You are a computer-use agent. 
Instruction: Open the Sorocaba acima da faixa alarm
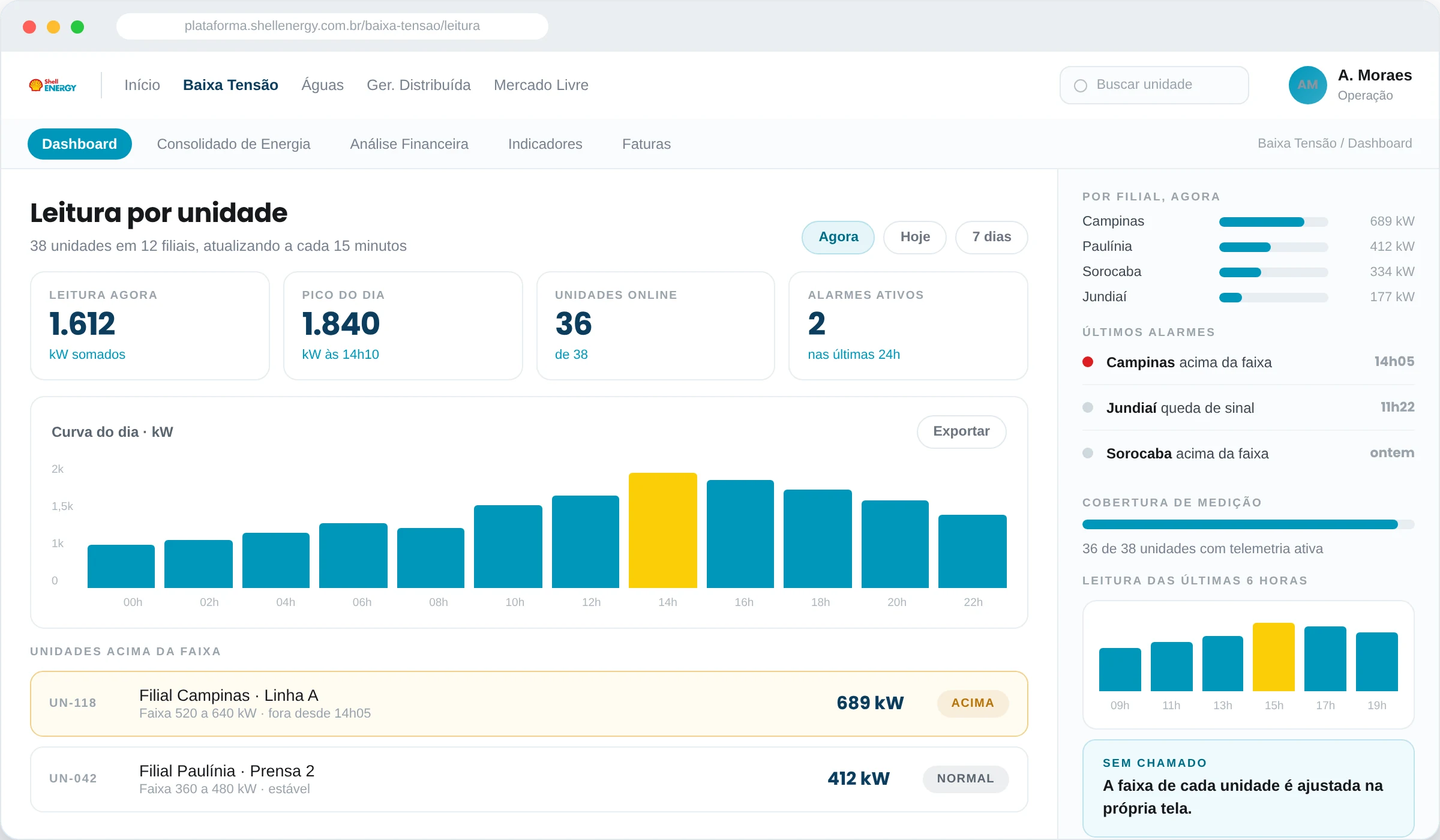[1248, 454]
